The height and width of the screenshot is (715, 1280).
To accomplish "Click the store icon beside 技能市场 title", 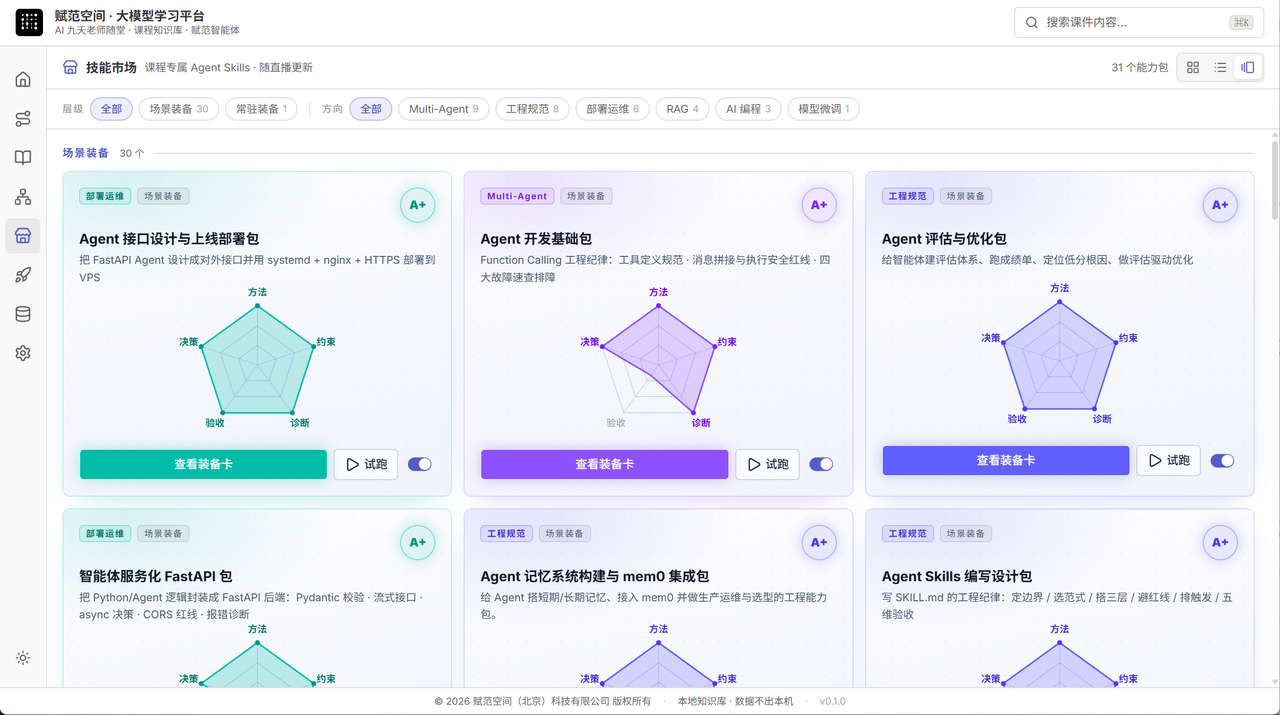I will pyautogui.click(x=70, y=67).
